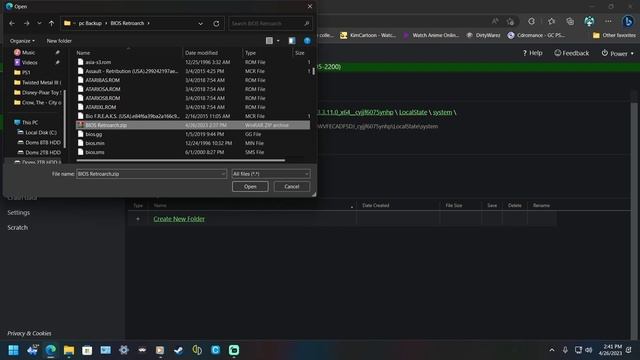This screenshot has height=360, width=640.
Task: Select the ATARIXL.ROM file
Action: 193,107
